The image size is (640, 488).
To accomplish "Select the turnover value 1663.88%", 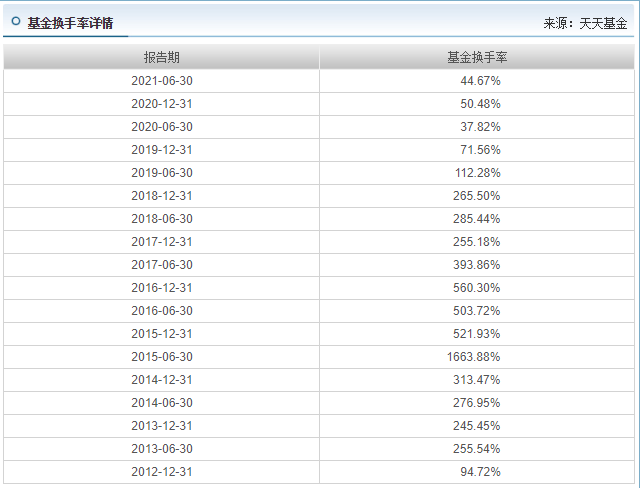I will (x=473, y=357).
